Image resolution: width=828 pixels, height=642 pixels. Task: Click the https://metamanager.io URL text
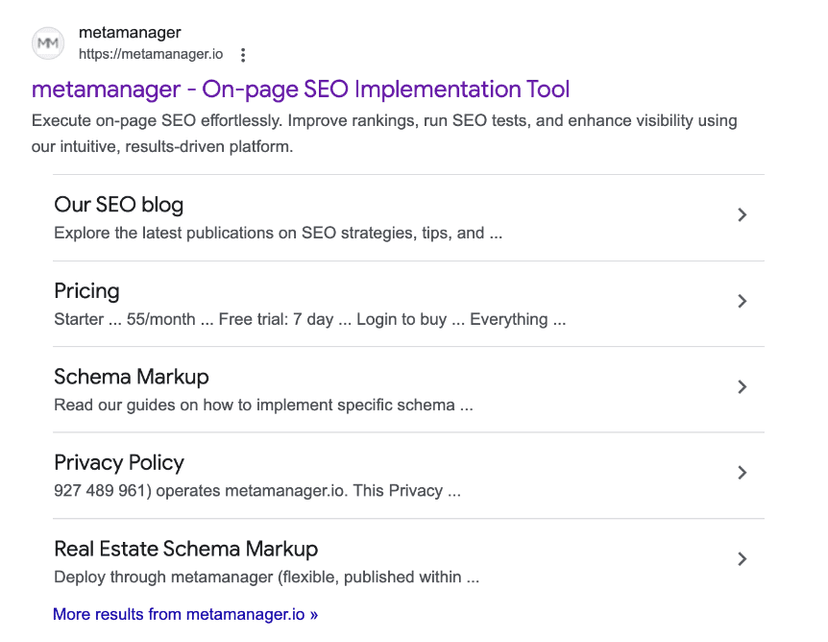click(x=150, y=54)
